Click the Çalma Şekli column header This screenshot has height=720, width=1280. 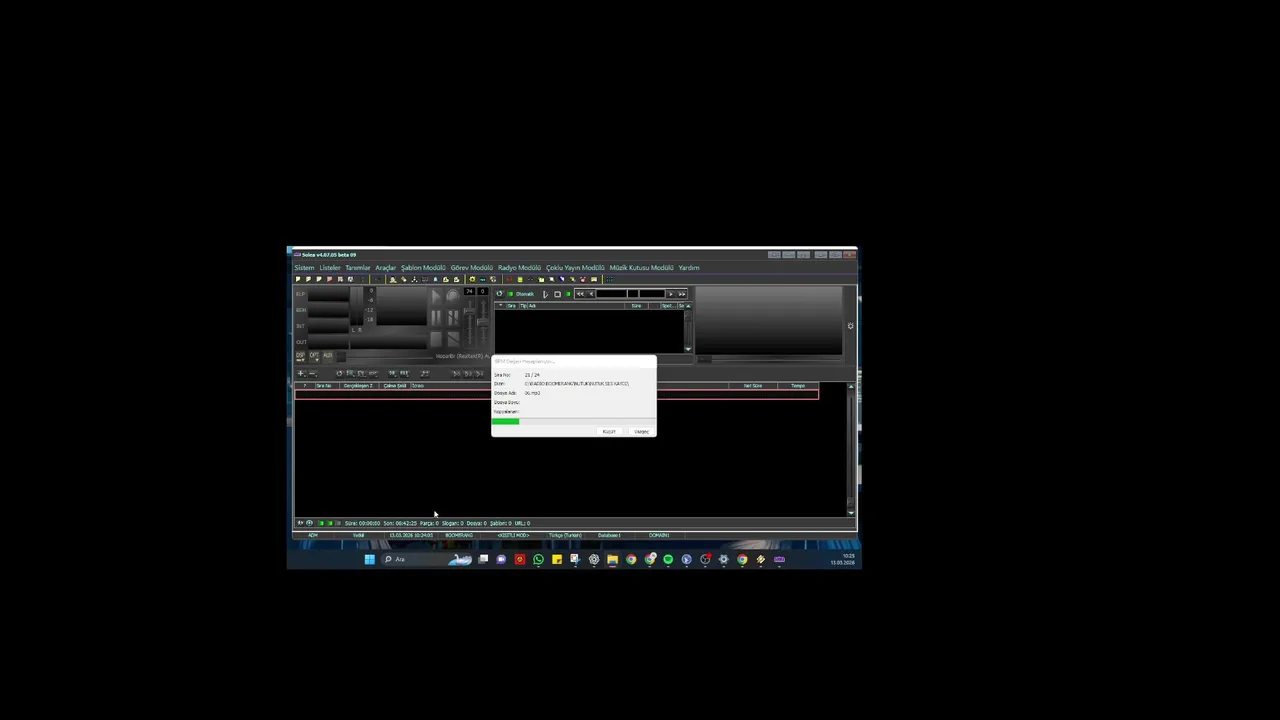tap(395, 386)
